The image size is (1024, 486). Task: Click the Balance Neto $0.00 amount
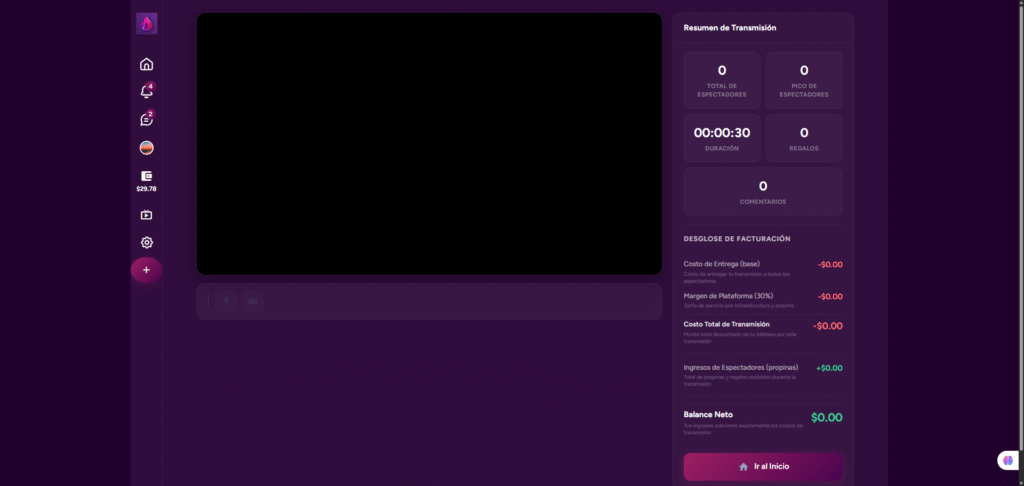(x=826, y=417)
